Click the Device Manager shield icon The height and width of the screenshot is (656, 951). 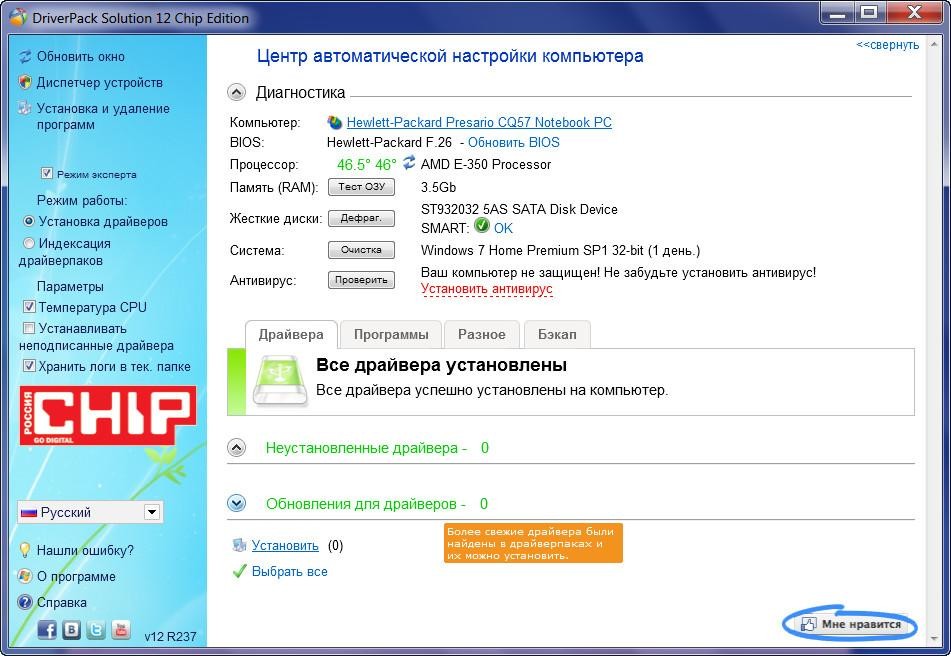coord(25,82)
